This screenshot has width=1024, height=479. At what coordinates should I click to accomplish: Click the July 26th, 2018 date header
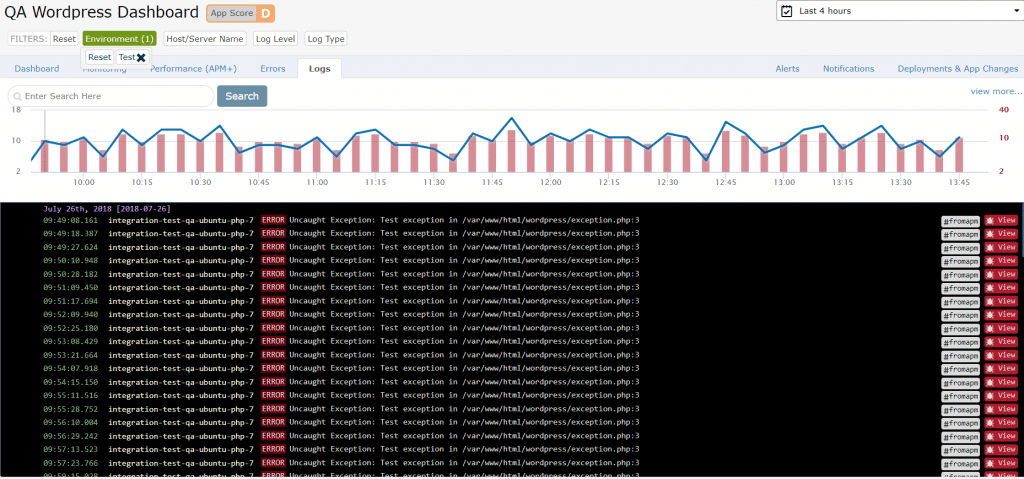click(107, 209)
